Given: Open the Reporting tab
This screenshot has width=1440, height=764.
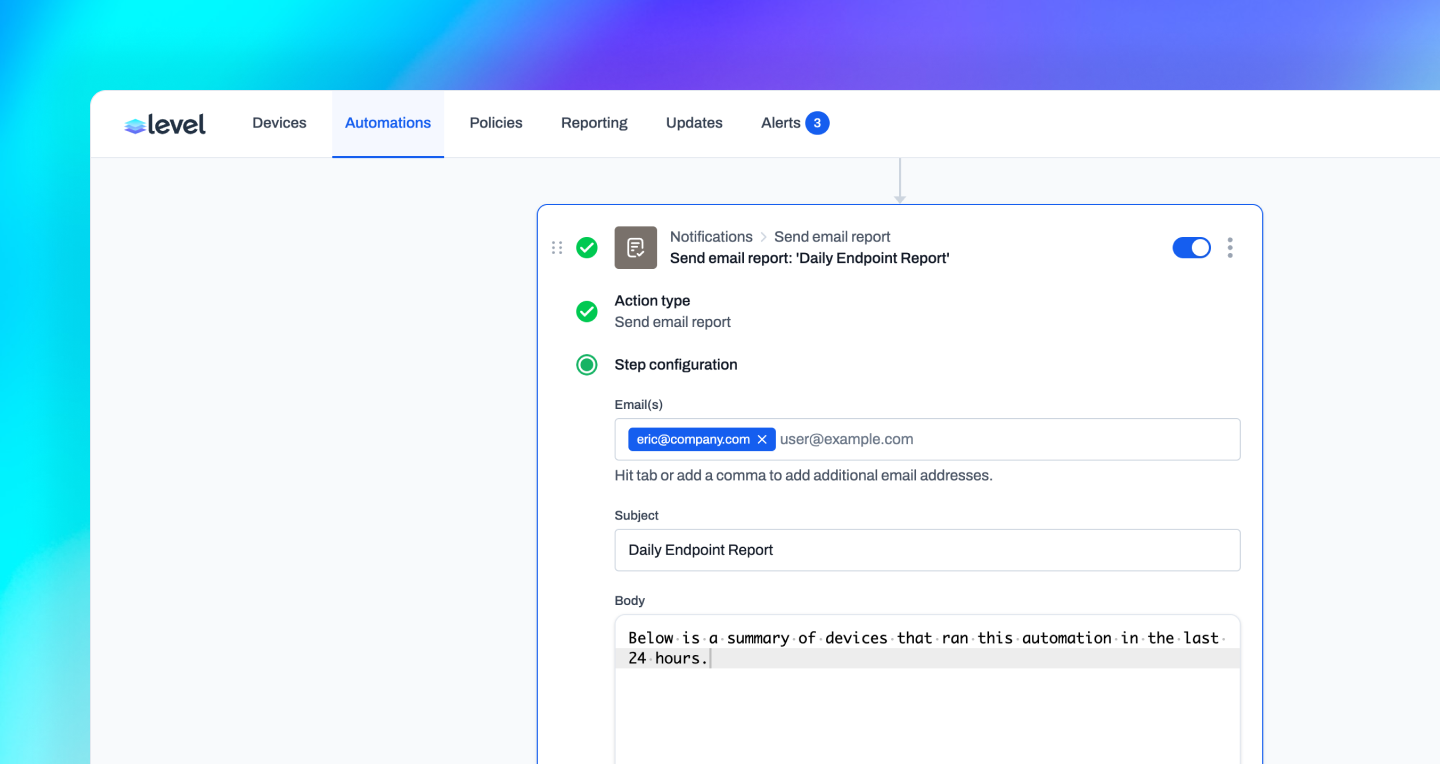Looking at the screenshot, I should pyautogui.click(x=594, y=123).
